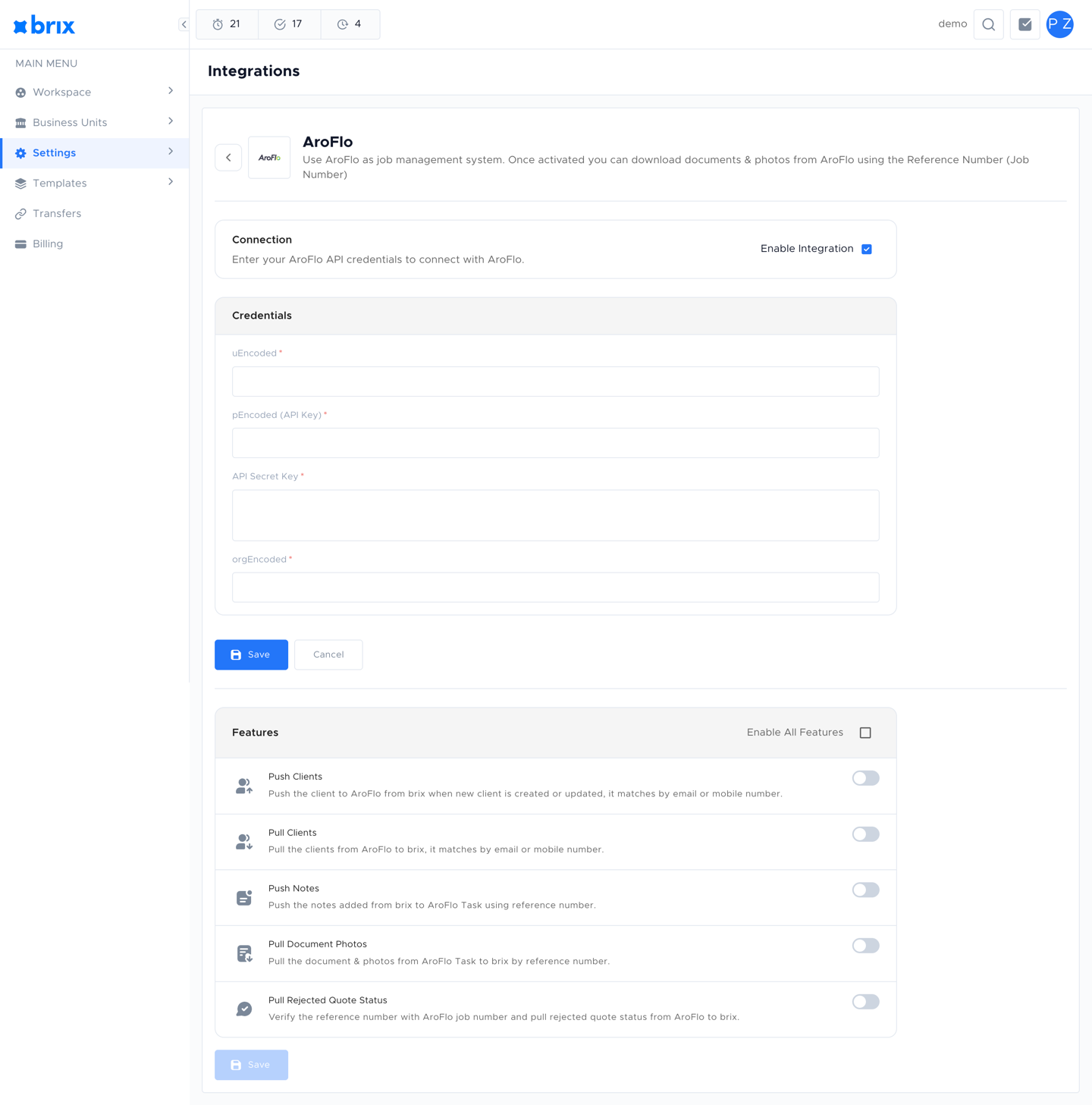This screenshot has height=1105, width=1092.
Task: Open the timer counter showing 21
Action: [227, 24]
